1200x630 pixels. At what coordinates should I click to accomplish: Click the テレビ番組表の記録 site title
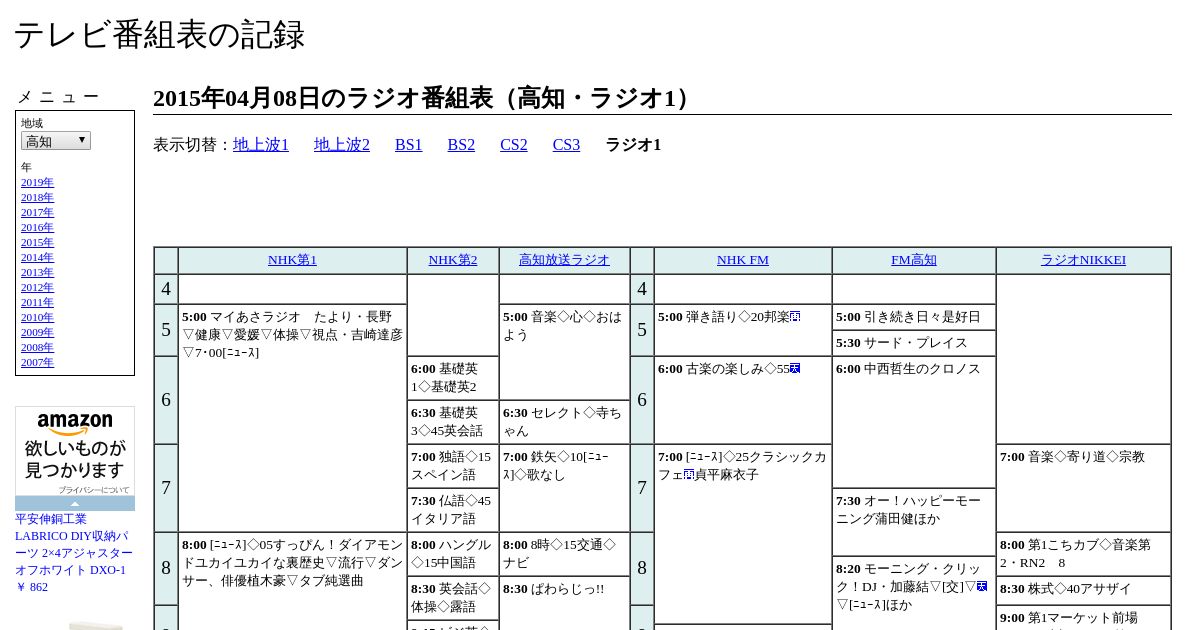(x=159, y=35)
